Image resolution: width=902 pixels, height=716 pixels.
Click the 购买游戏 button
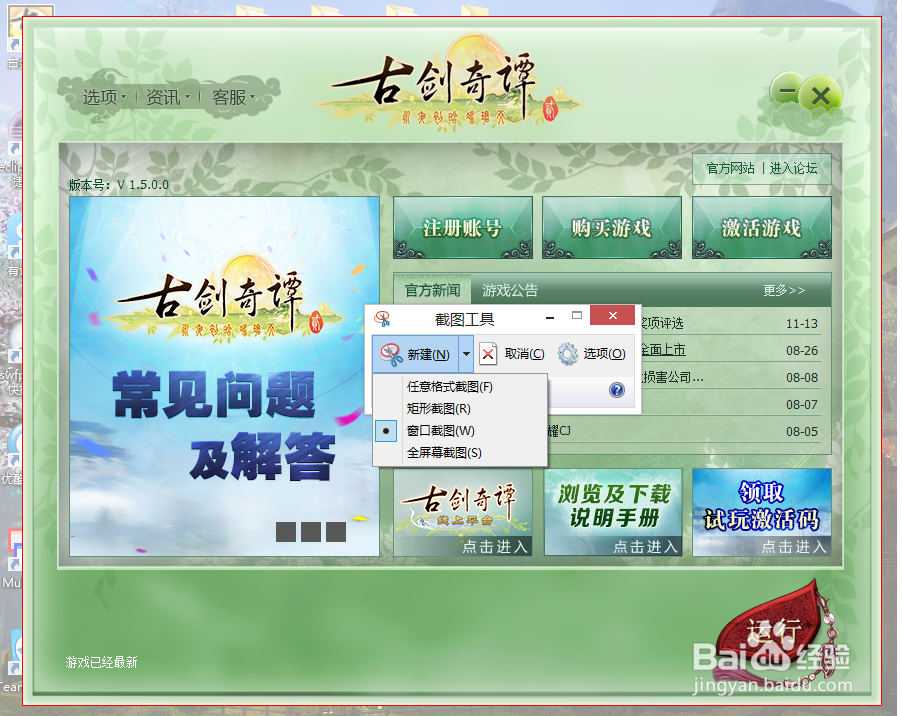611,228
